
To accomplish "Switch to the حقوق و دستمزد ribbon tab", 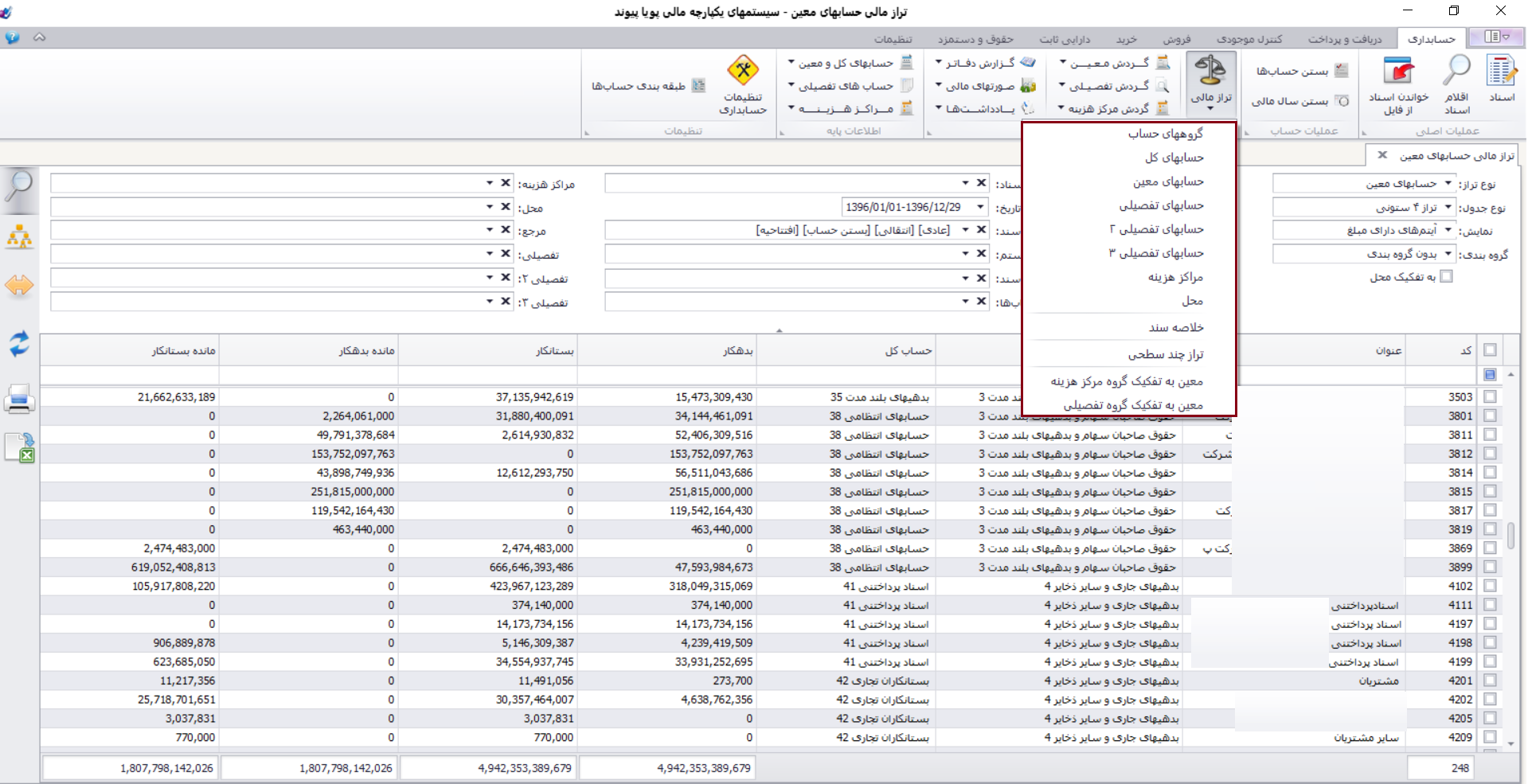I will coord(975,39).
